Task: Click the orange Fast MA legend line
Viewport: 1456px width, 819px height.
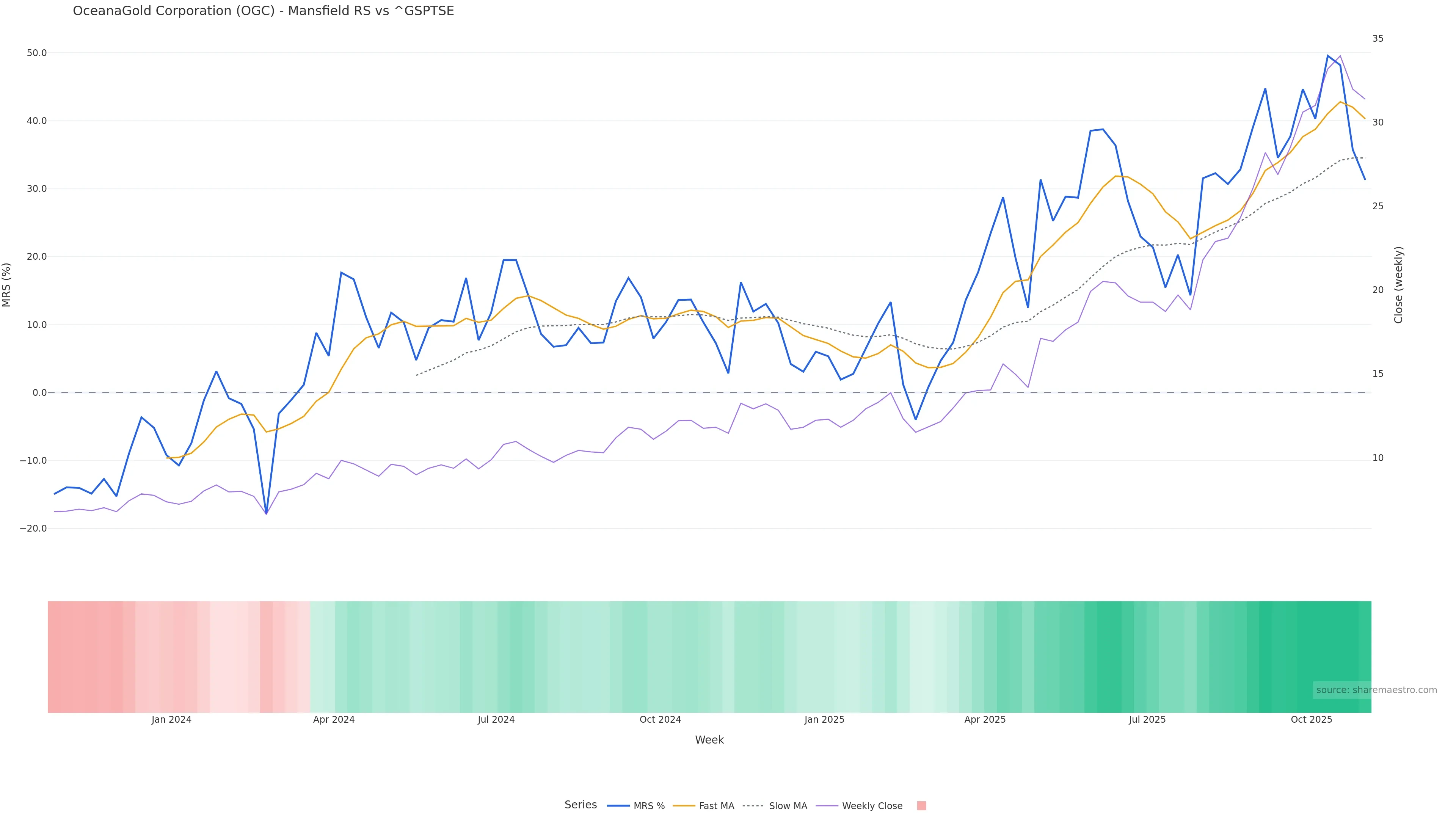Action: (x=684, y=806)
